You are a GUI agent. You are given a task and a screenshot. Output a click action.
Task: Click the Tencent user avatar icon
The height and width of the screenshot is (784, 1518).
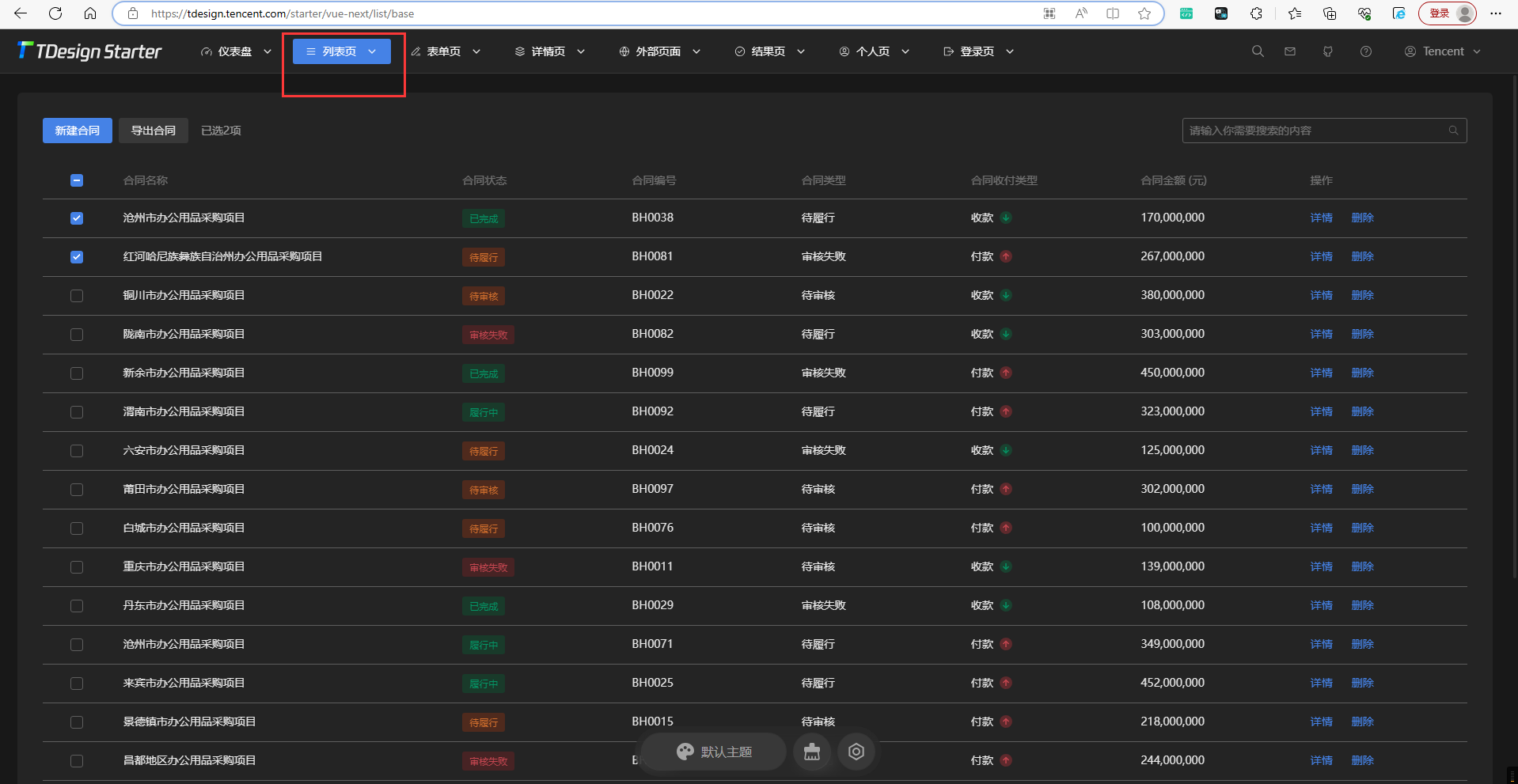tap(1410, 51)
